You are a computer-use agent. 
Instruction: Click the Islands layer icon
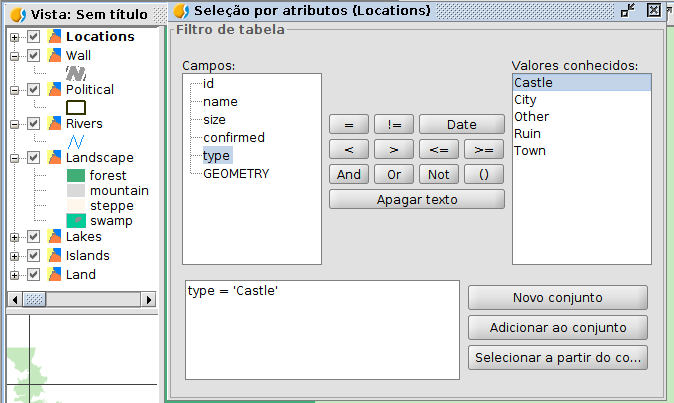tap(54, 256)
